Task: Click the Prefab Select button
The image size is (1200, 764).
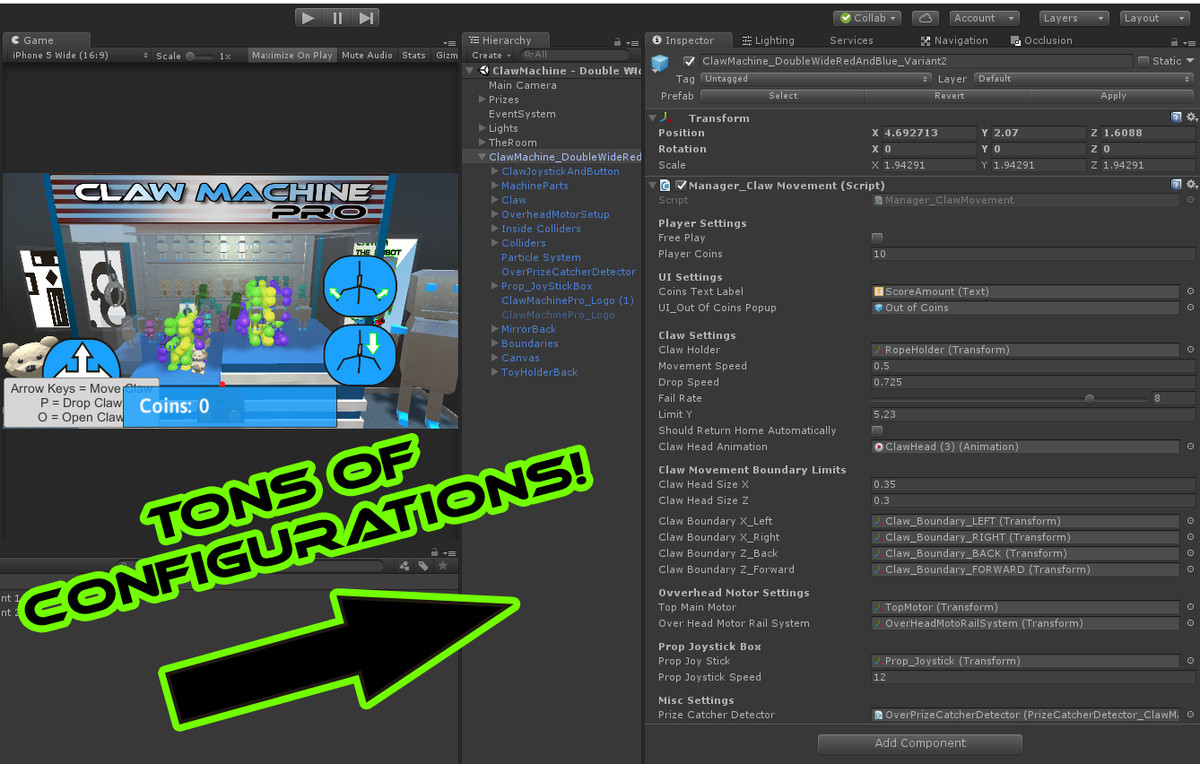Action: pyautogui.click(x=783, y=96)
